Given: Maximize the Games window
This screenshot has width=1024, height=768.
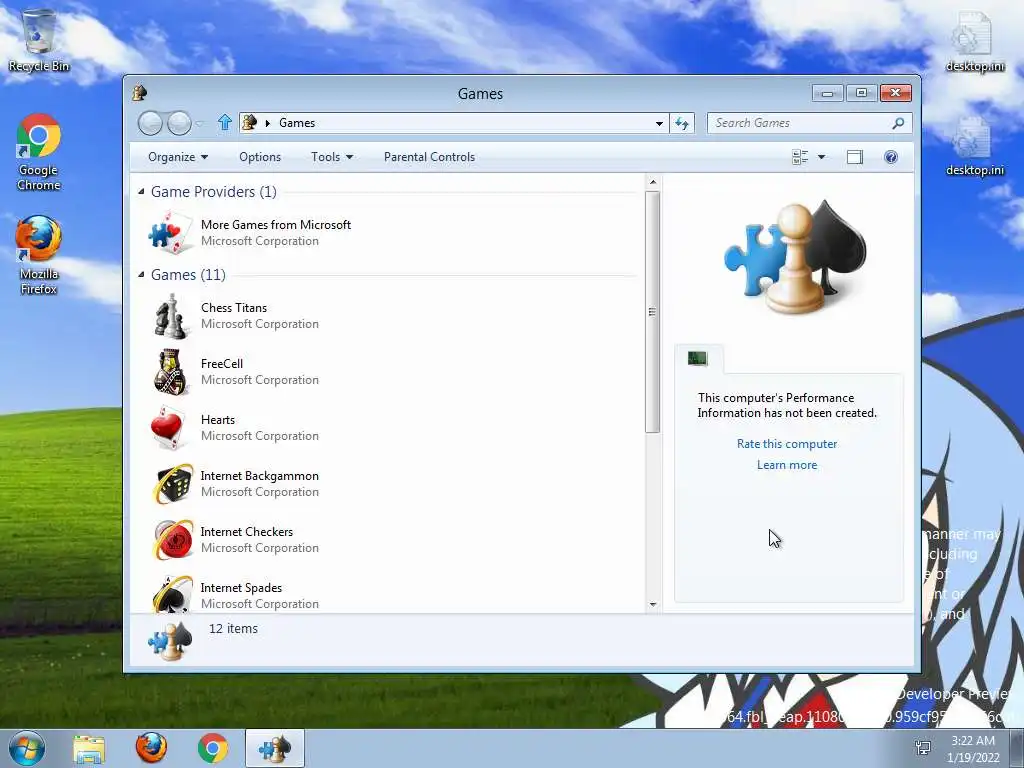Looking at the screenshot, I should (x=861, y=93).
